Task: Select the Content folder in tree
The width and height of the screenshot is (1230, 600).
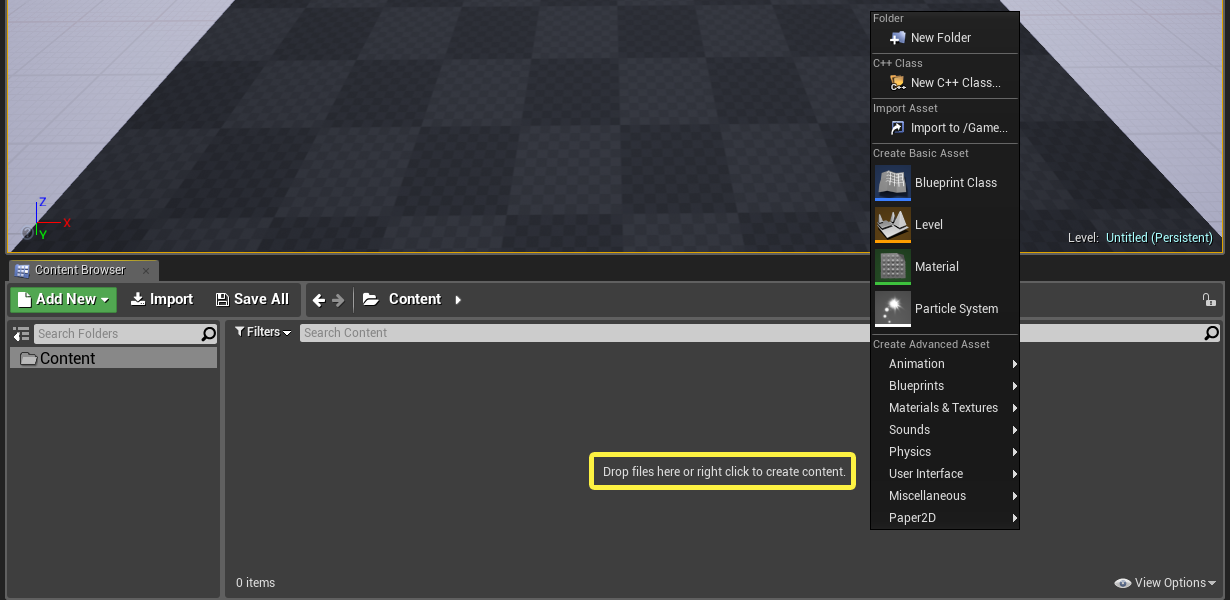Action: point(113,358)
